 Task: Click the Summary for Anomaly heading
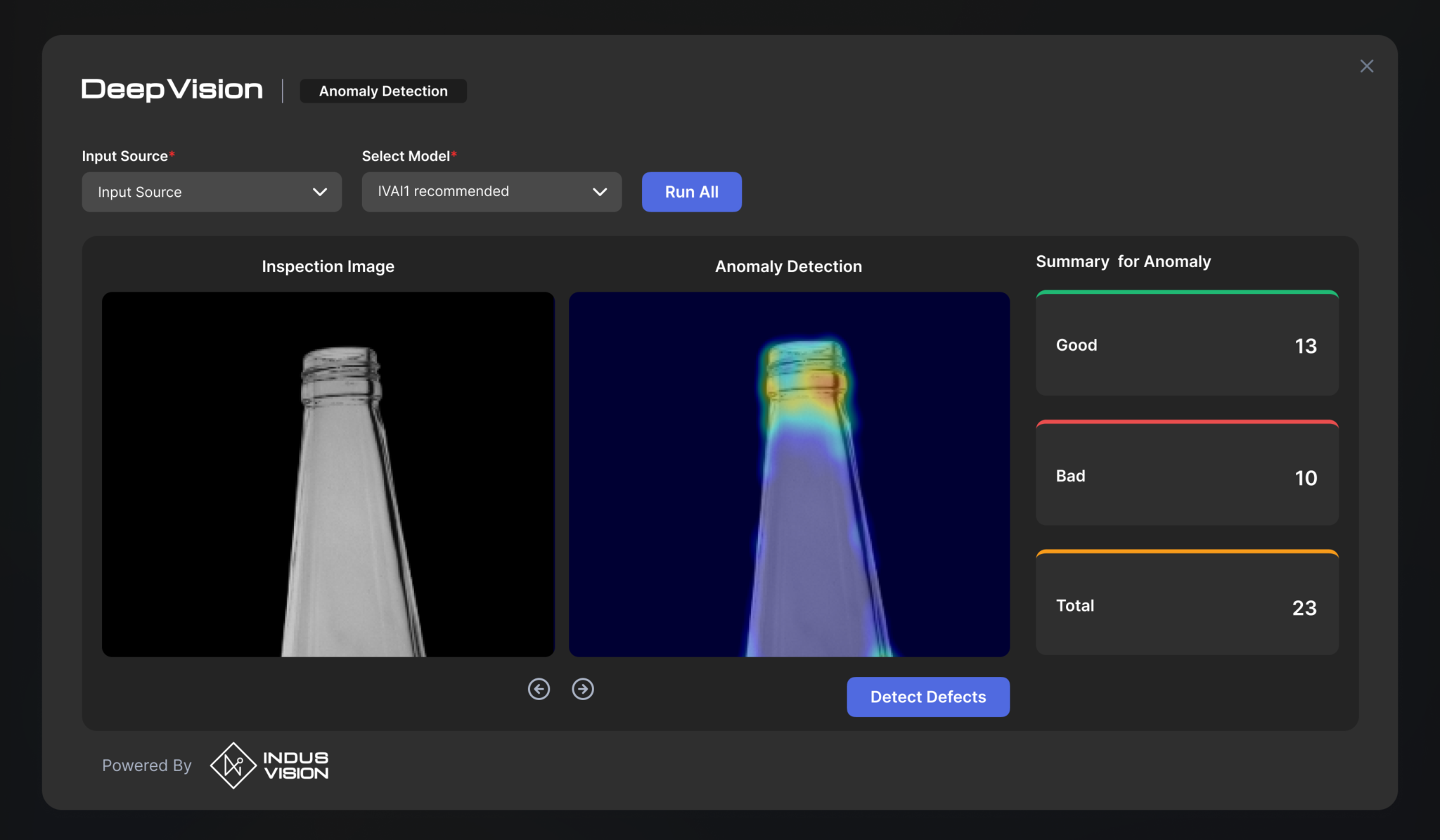[1123, 261]
